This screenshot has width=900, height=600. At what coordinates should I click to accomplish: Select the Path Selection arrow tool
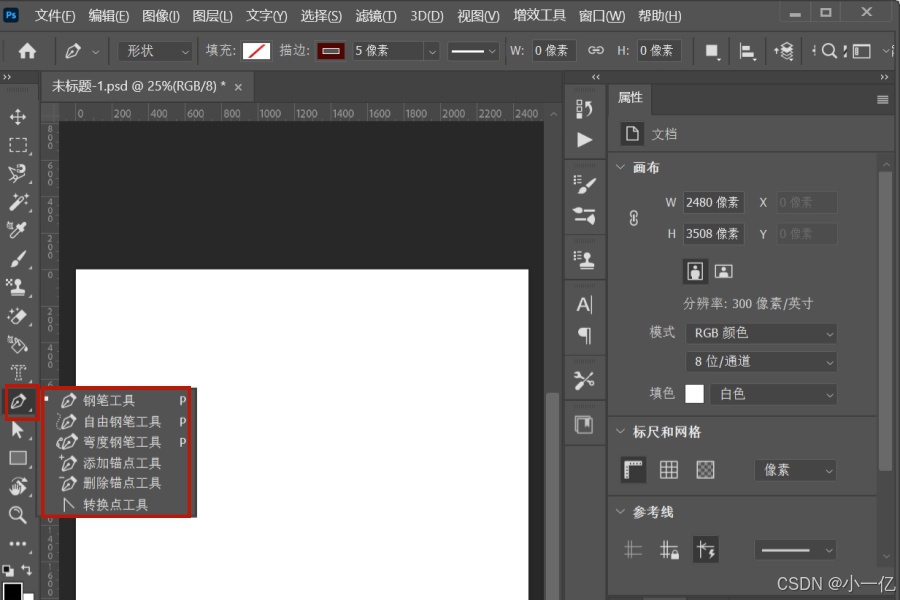click(18, 429)
